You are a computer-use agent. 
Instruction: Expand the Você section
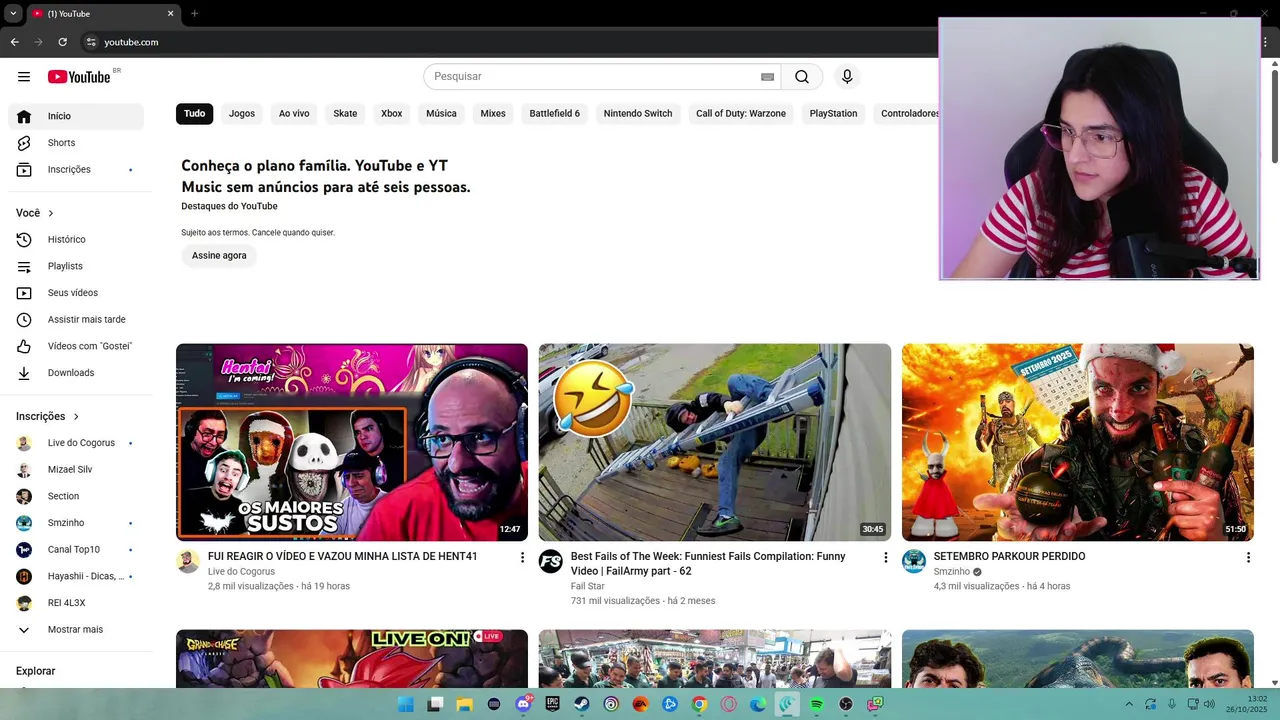35,213
